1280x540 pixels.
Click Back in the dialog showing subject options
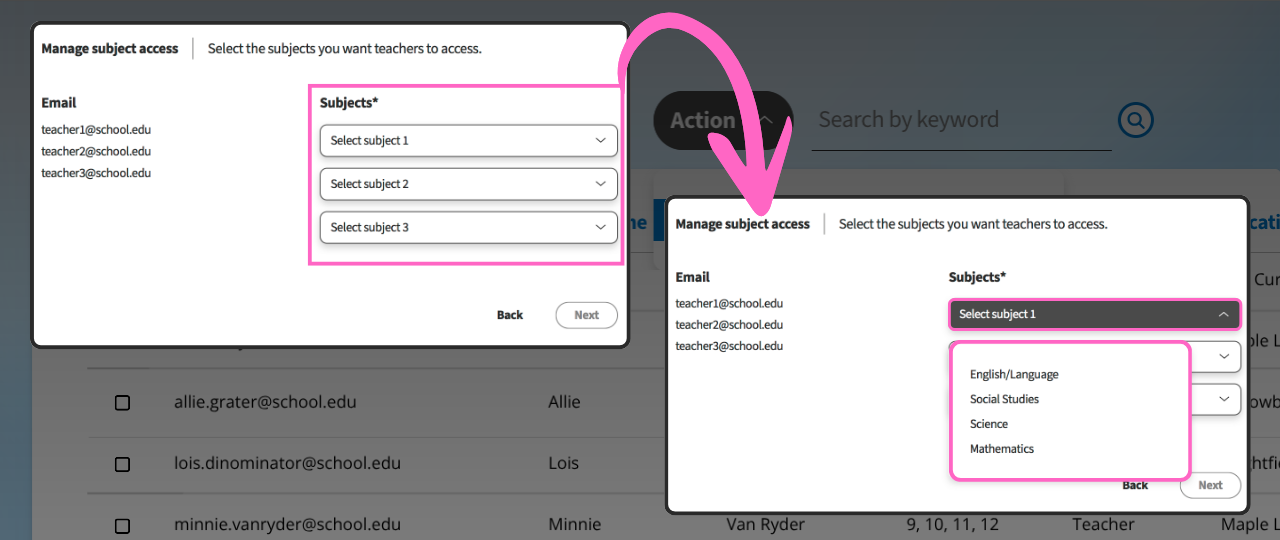[x=1135, y=486]
